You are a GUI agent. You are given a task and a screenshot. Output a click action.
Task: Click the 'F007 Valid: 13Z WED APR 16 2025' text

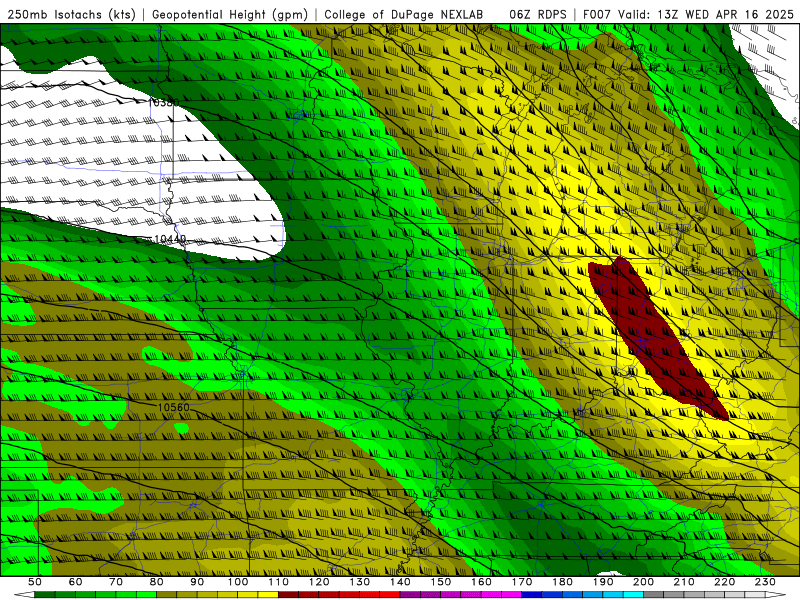tap(688, 15)
